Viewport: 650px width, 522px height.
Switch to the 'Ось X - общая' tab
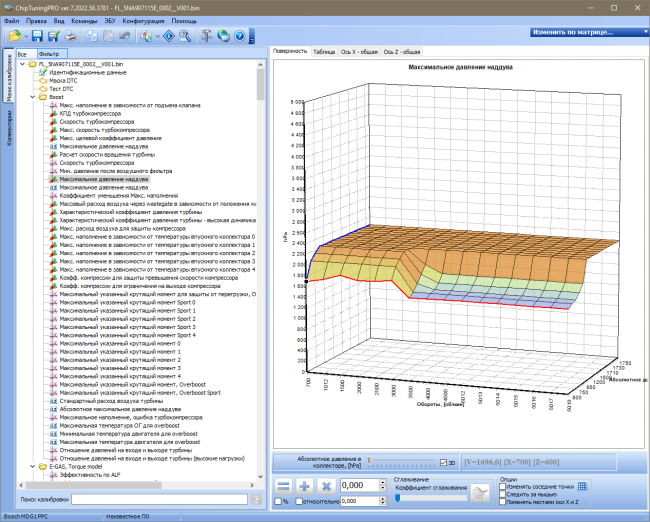point(359,52)
